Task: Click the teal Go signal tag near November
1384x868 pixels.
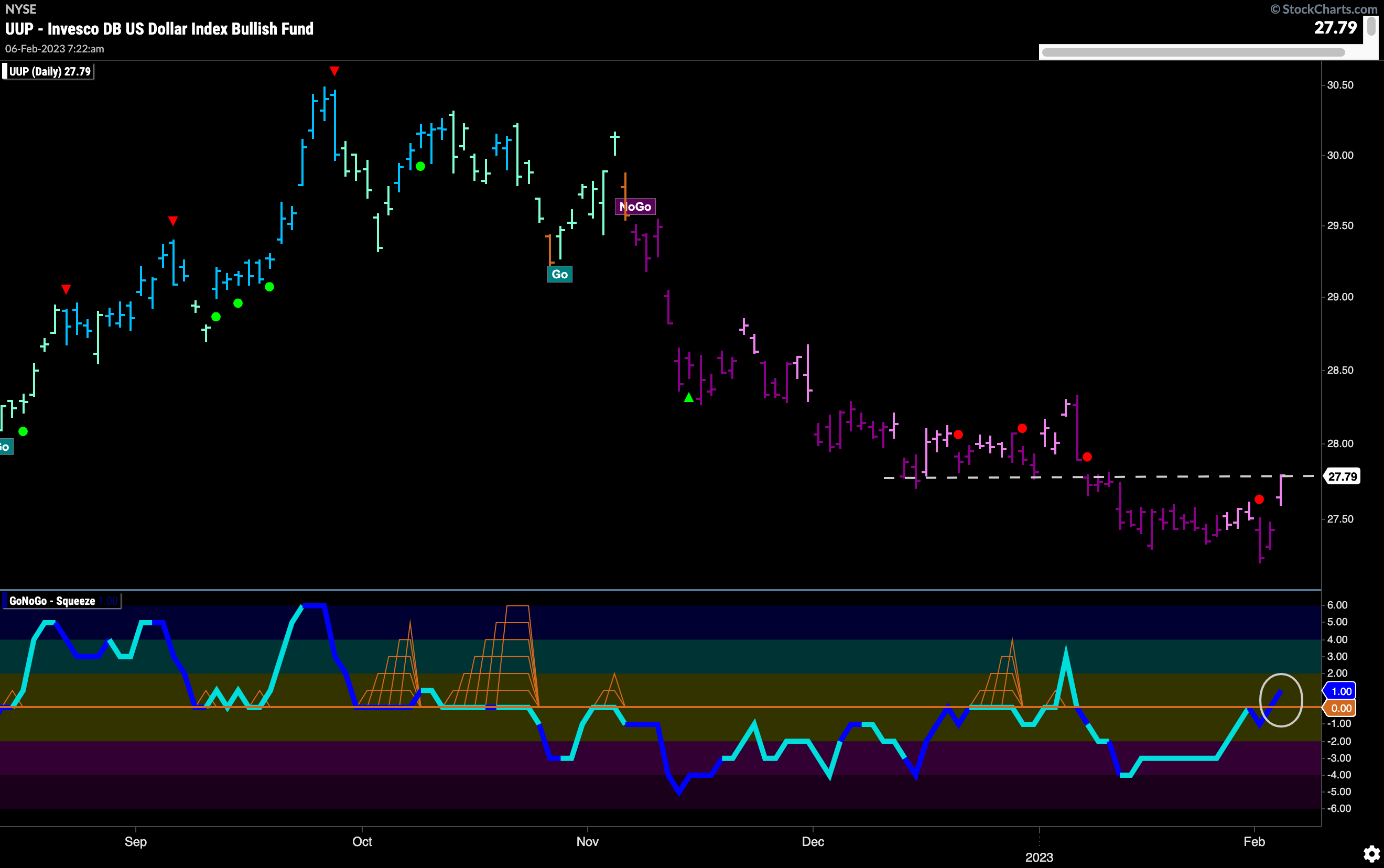Action: click(560, 275)
